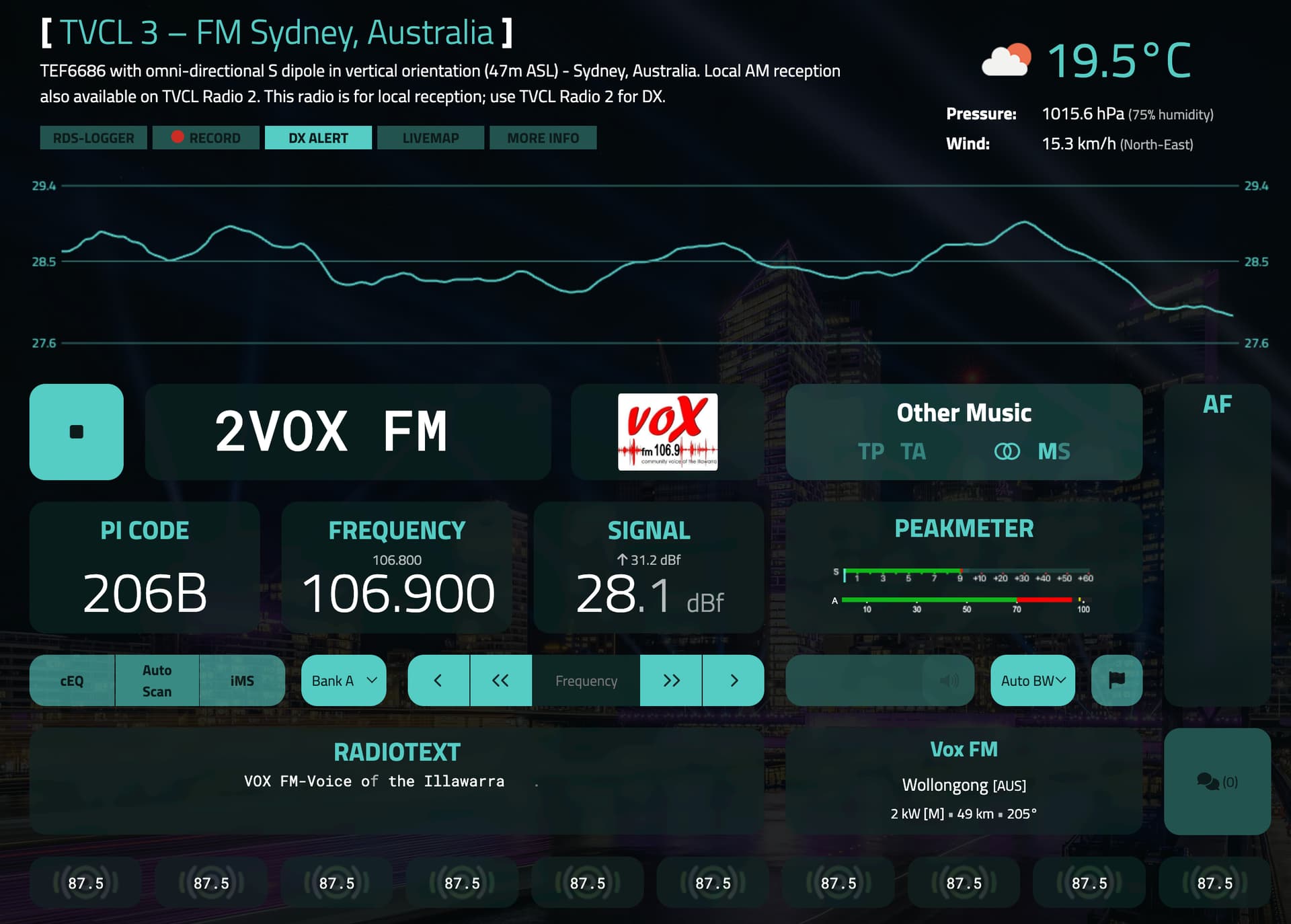Step frequency down with single left arrow

tap(438, 681)
